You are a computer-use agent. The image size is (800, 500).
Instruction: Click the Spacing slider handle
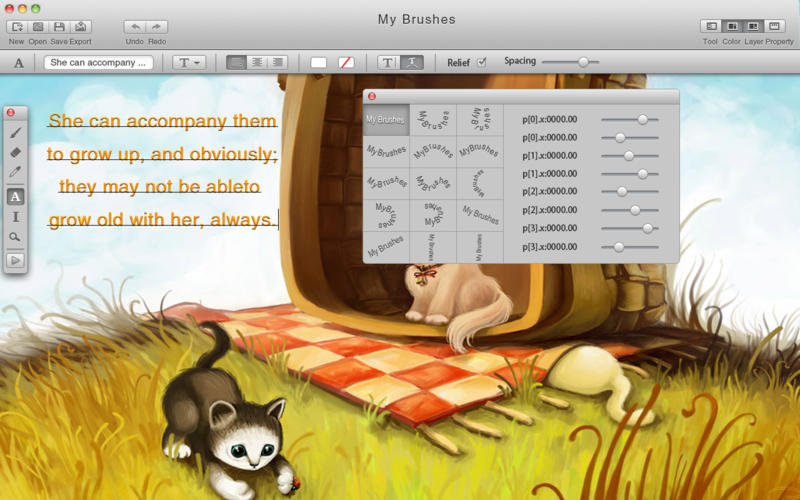click(583, 62)
